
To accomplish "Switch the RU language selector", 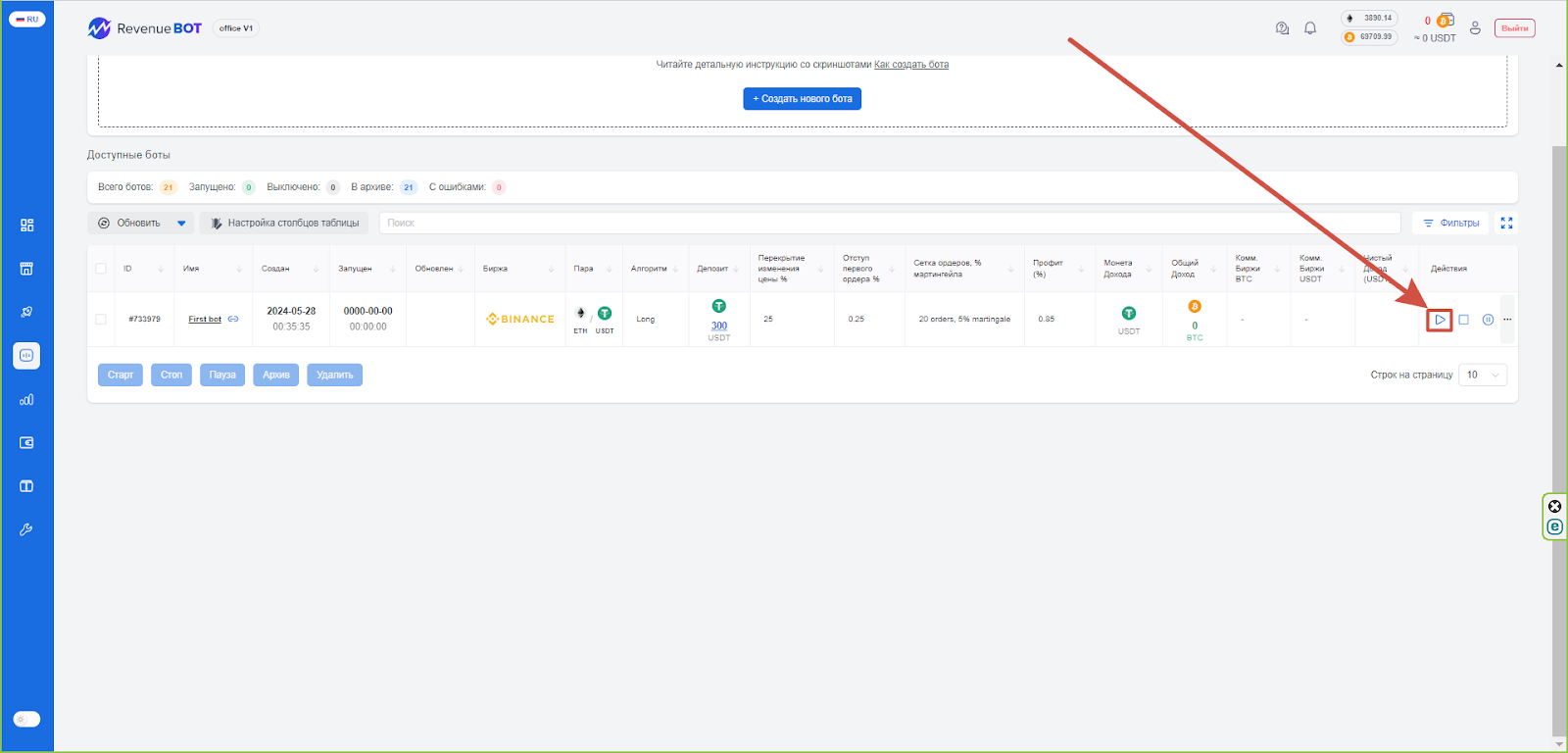I will tap(26, 19).
